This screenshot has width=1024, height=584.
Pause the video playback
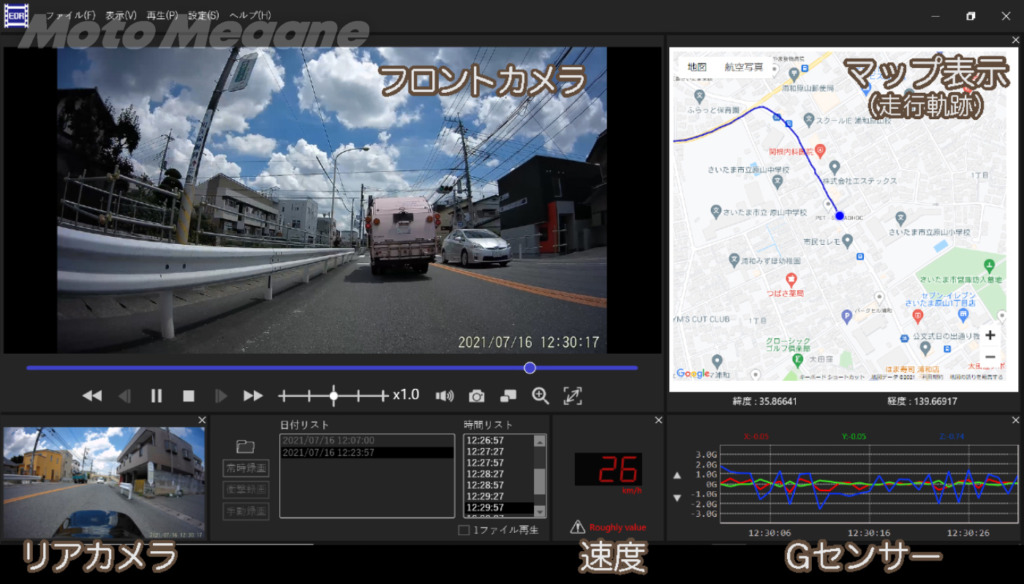pos(156,396)
